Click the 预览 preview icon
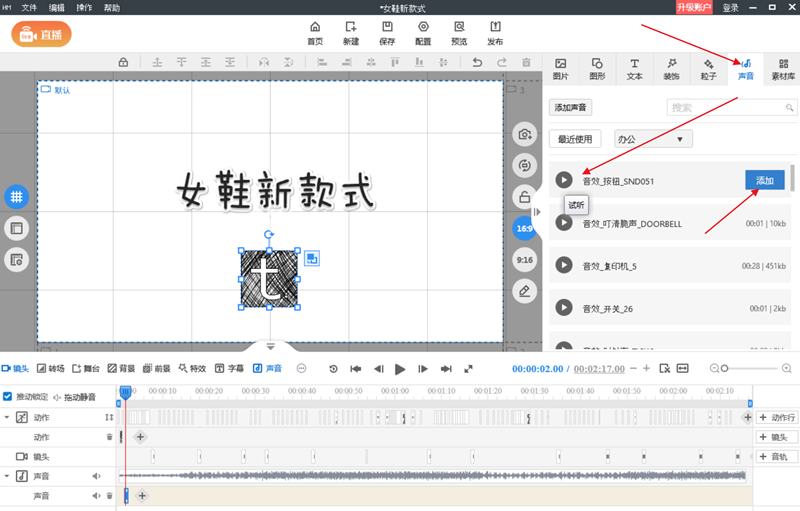 point(459,33)
